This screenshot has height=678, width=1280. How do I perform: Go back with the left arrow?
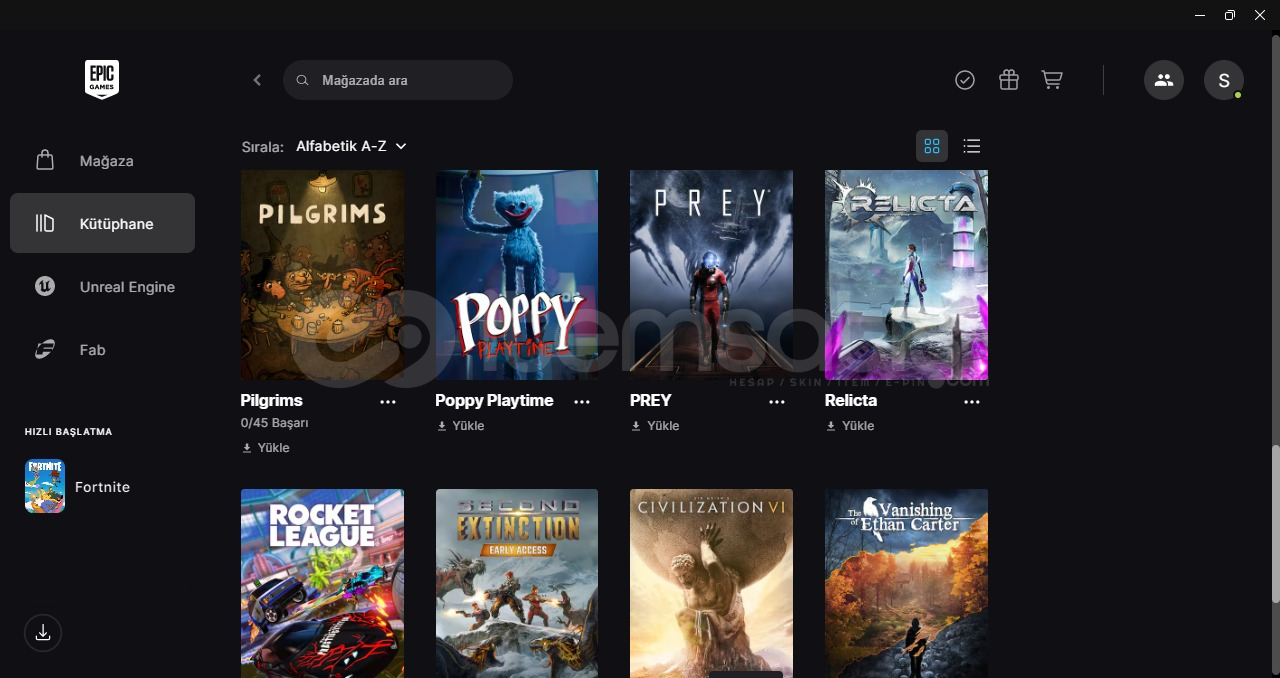click(257, 80)
